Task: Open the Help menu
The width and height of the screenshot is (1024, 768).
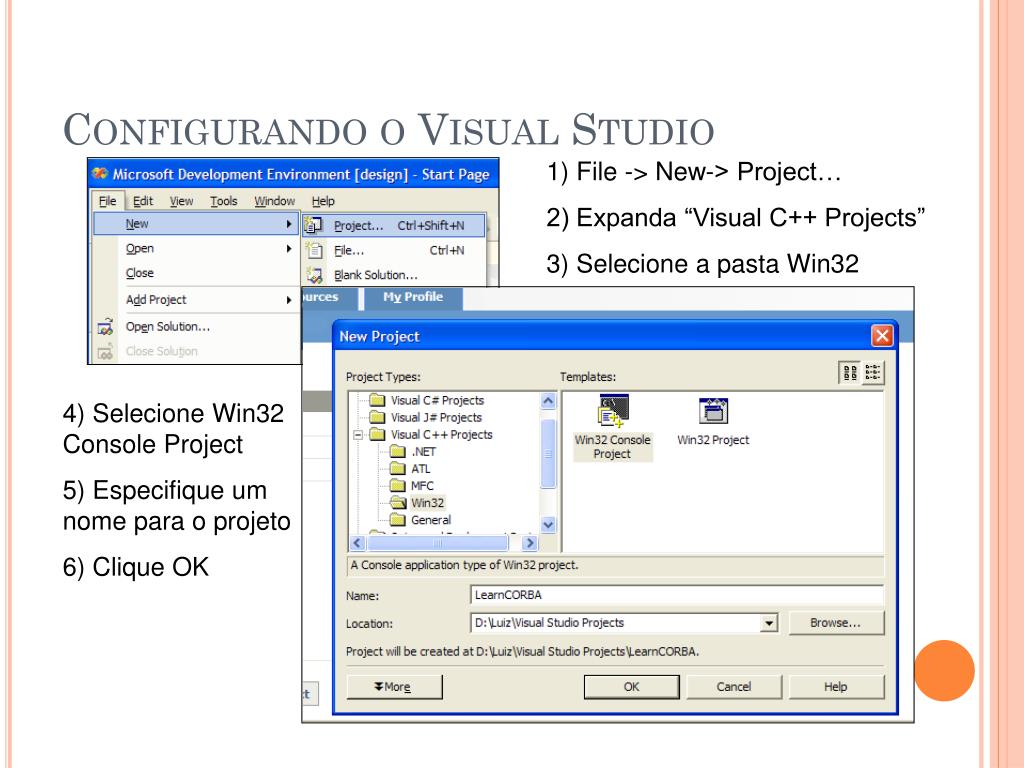Action: pyautogui.click(x=323, y=201)
